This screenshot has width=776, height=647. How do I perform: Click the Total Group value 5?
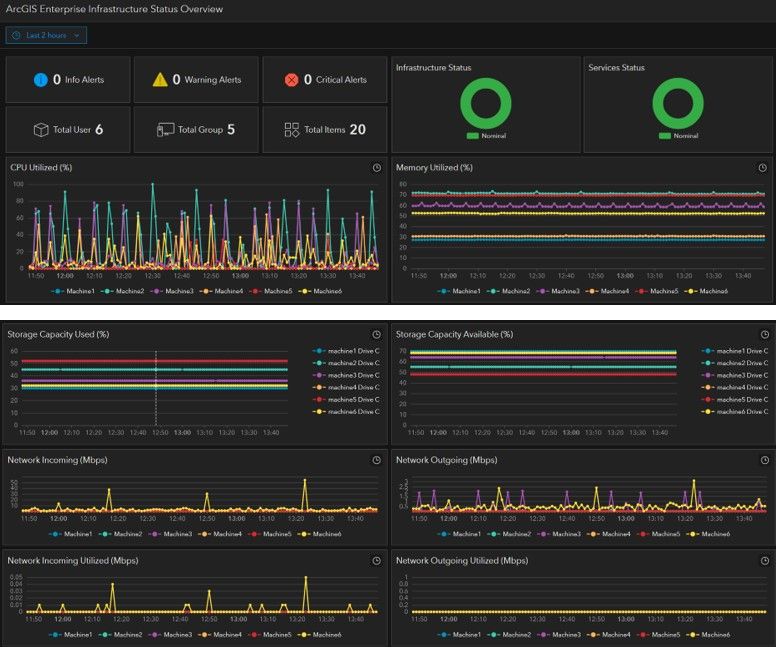pyautogui.click(x=231, y=130)
